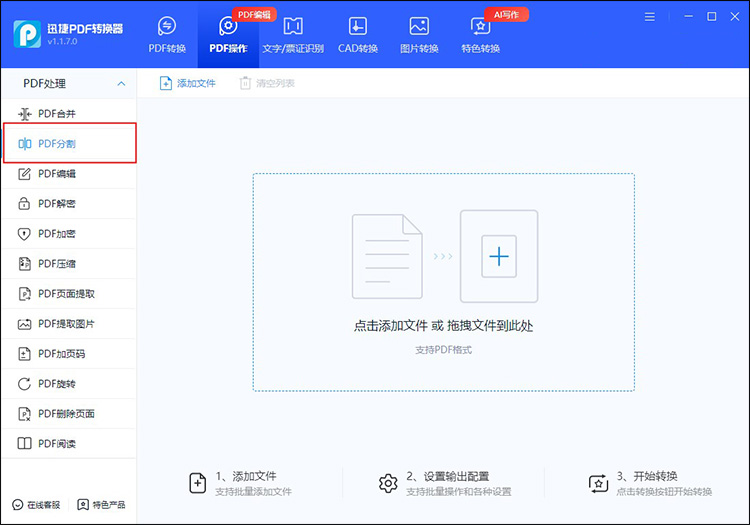The image size is (750, 525).
Task: Open the 文字/票证识别 tab icon
Action: [x=293, y=26]
